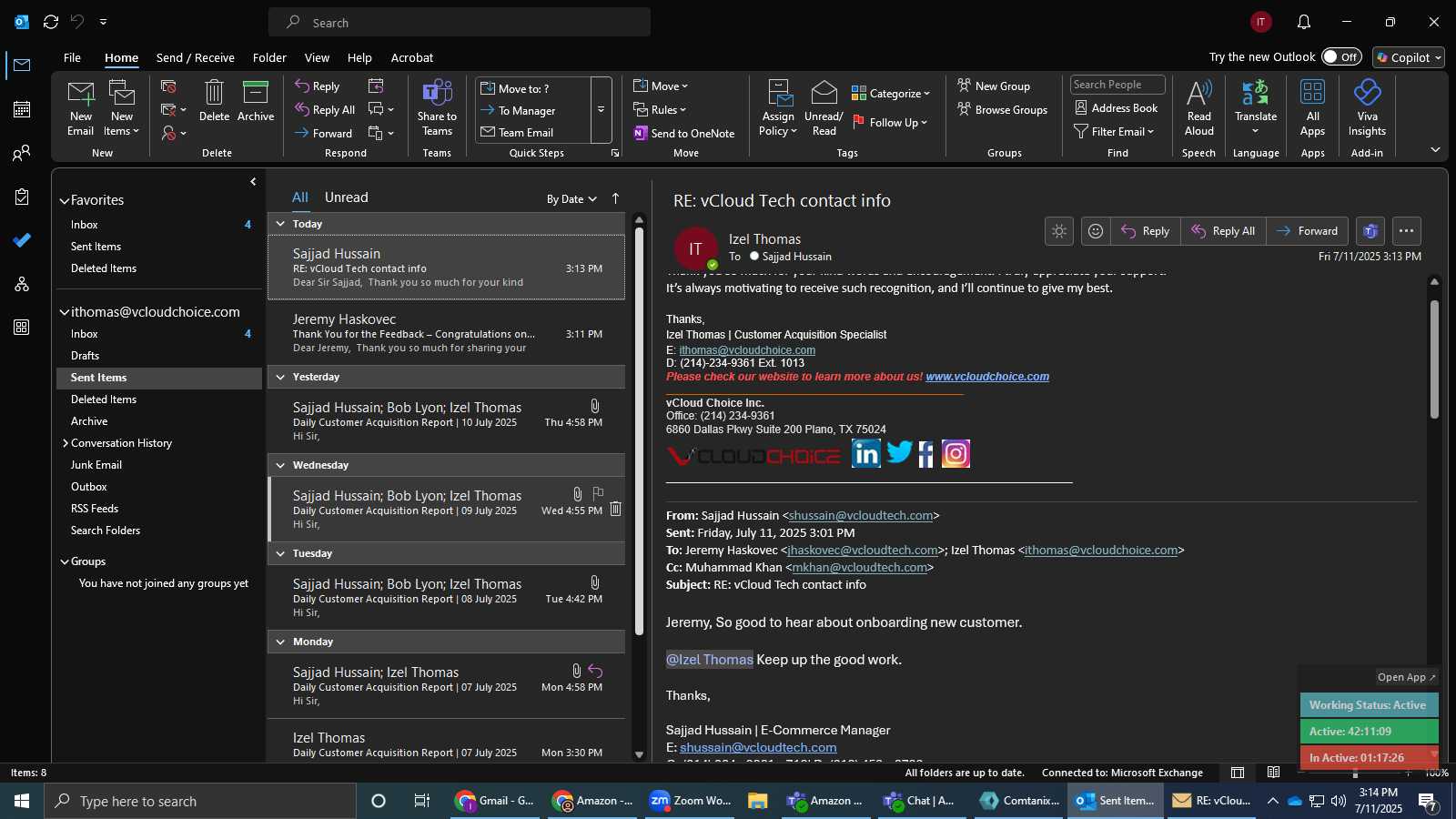1456x819 pixels.
Task: Click the New Email icon
Action: tap(80, 108)
